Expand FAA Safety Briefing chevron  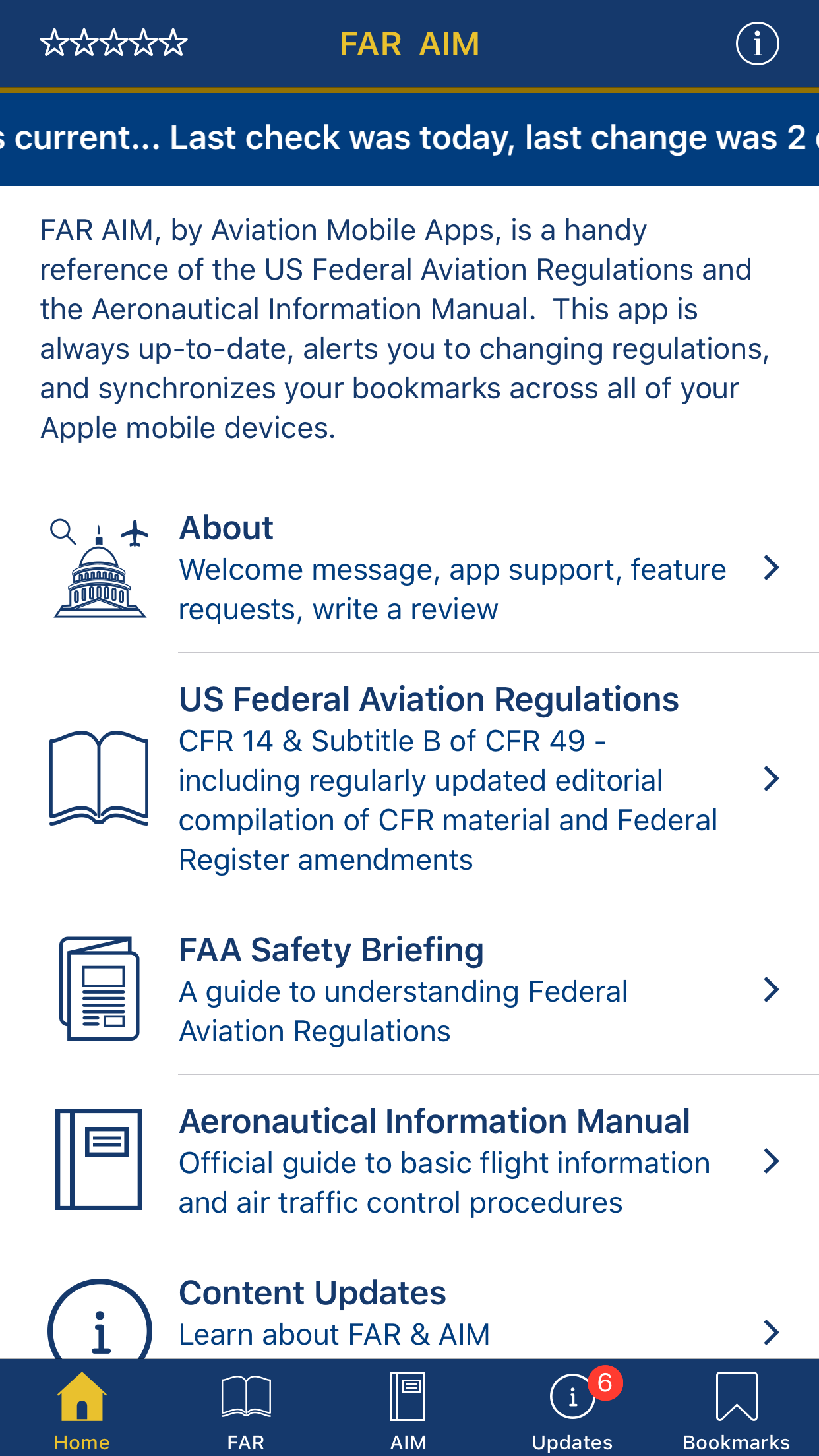771,990
